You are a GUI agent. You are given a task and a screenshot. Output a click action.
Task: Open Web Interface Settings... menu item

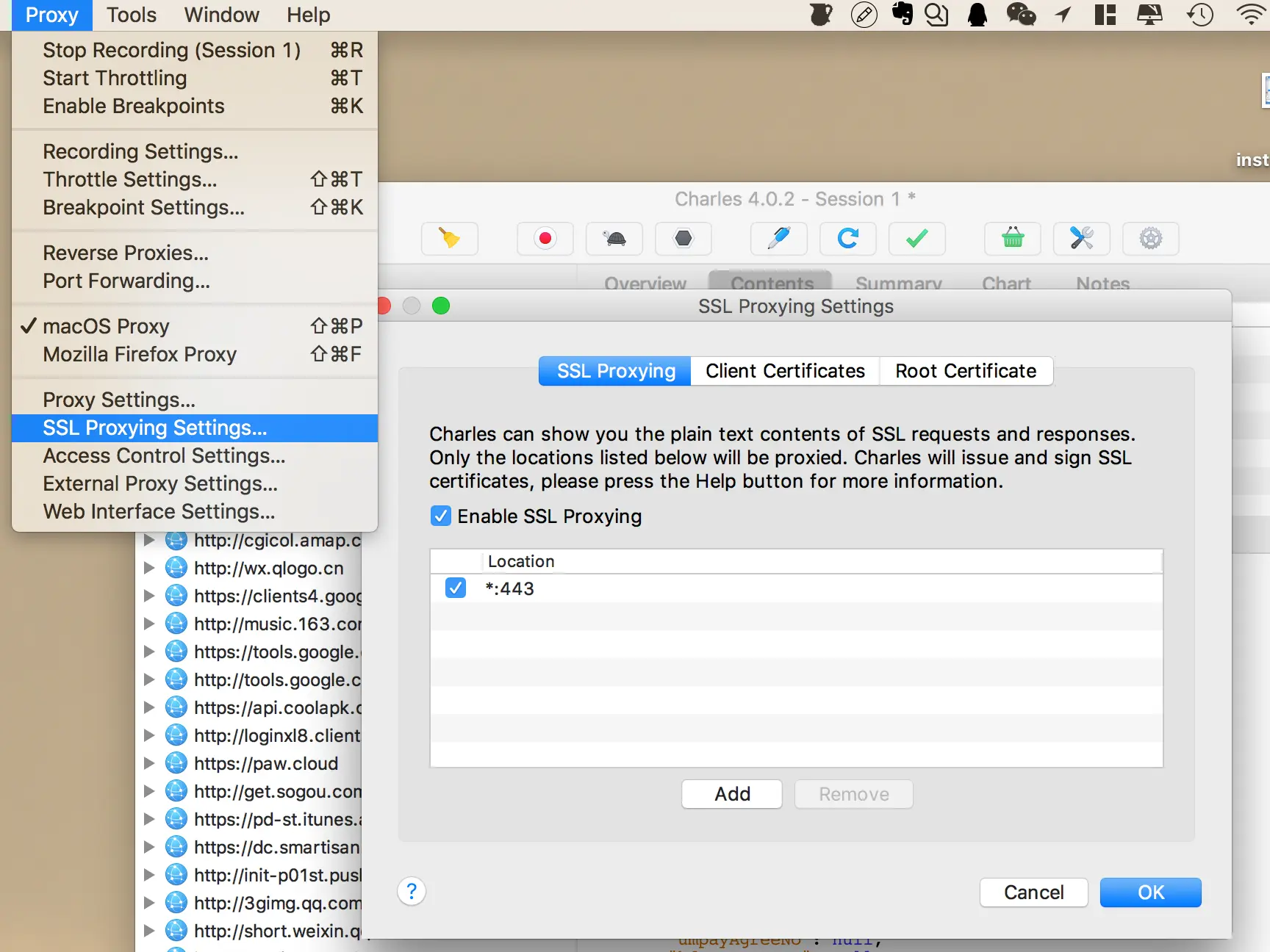[195, 511]
